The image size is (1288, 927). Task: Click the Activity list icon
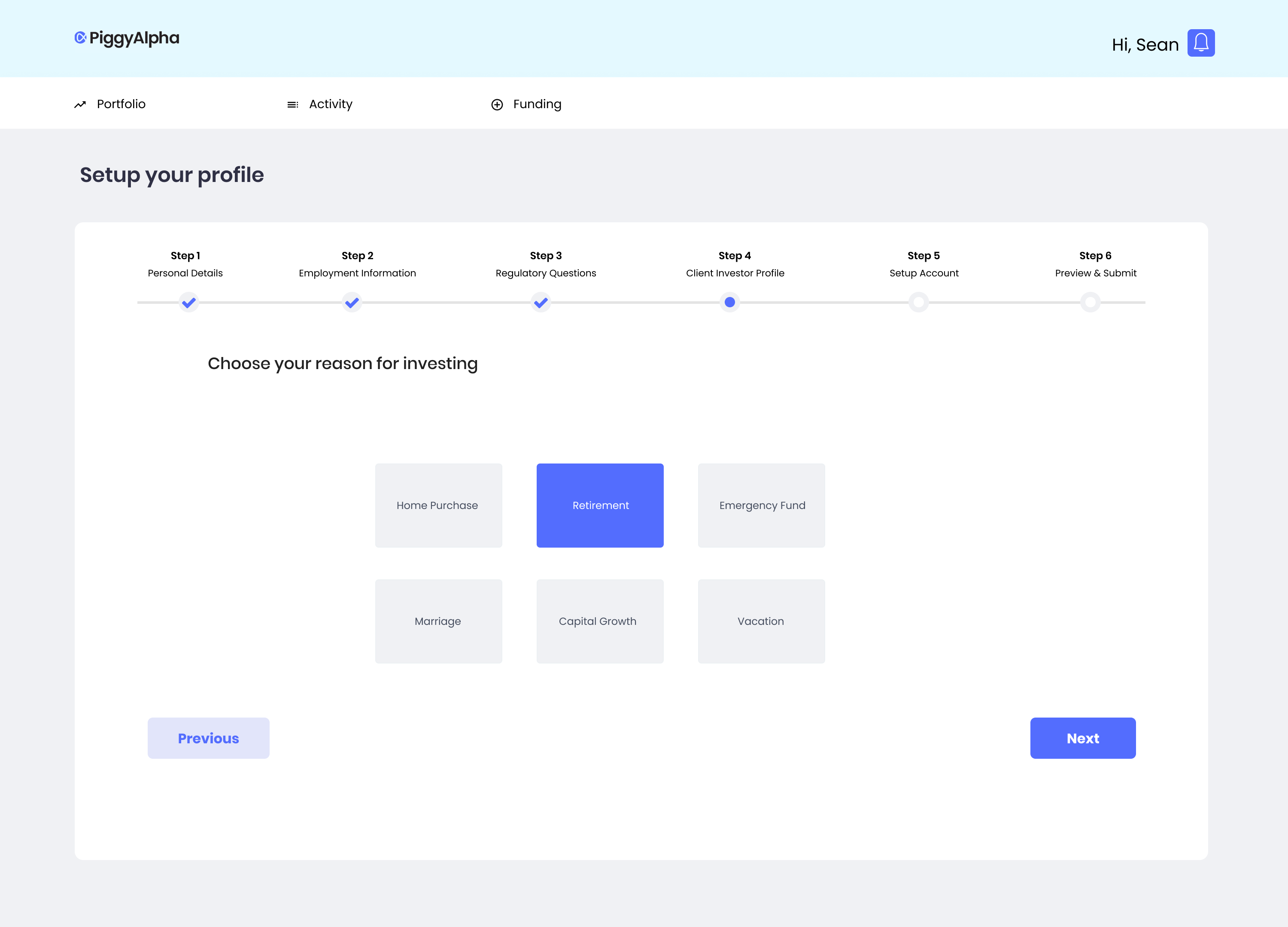click(292, 104)
